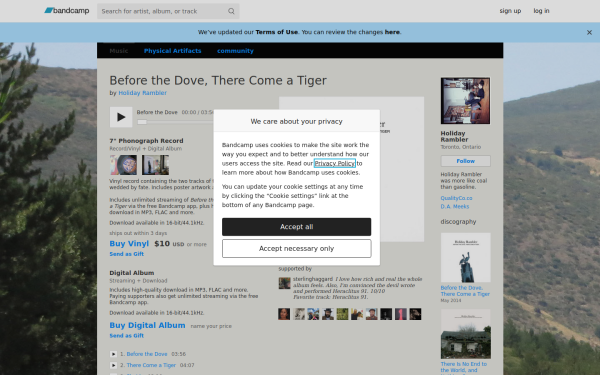
Task: Click the seventh avatar in the supporters row
Action: coord(371,314)
